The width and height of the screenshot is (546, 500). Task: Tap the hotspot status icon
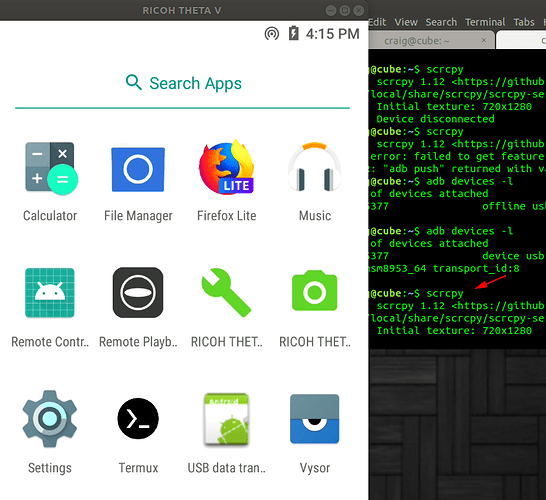[272, 34]
